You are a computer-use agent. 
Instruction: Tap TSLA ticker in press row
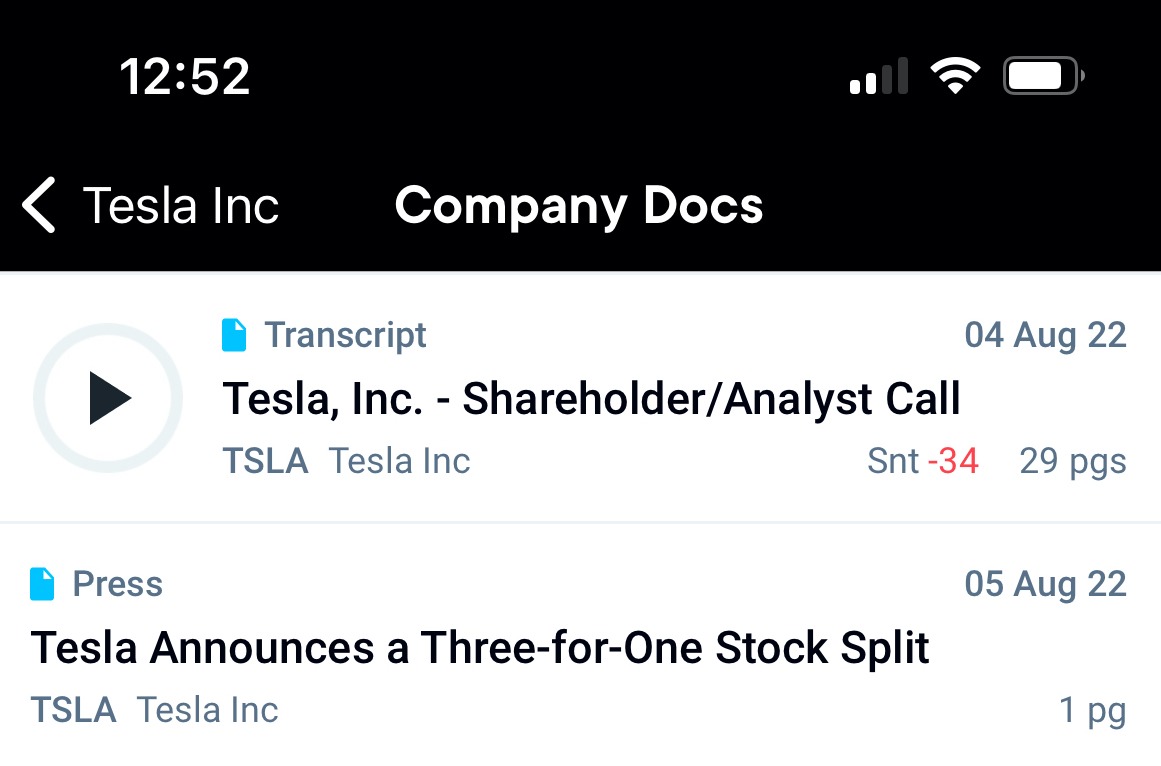(73, 710)
